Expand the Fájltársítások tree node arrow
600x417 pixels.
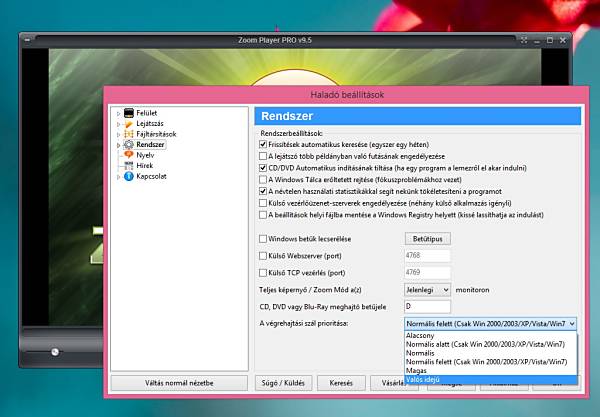pyautogui.click(x=119, y=135)
